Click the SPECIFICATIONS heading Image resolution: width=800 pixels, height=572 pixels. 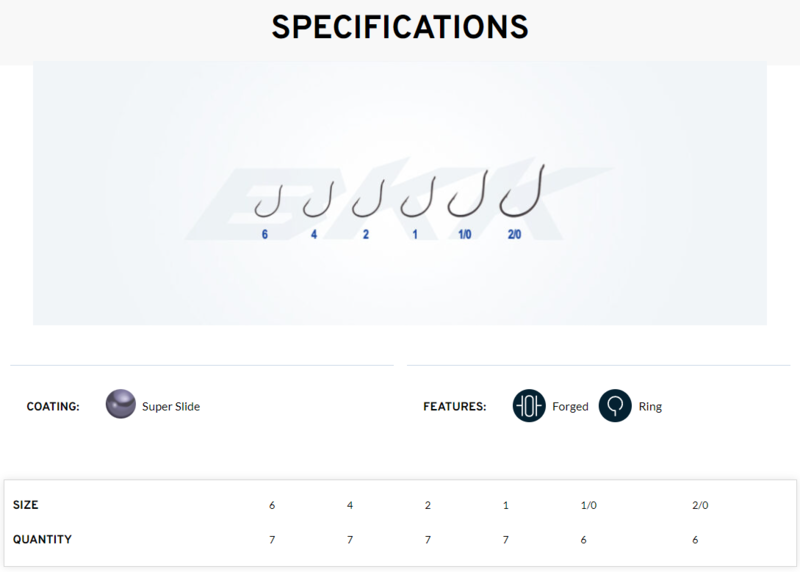400,28
